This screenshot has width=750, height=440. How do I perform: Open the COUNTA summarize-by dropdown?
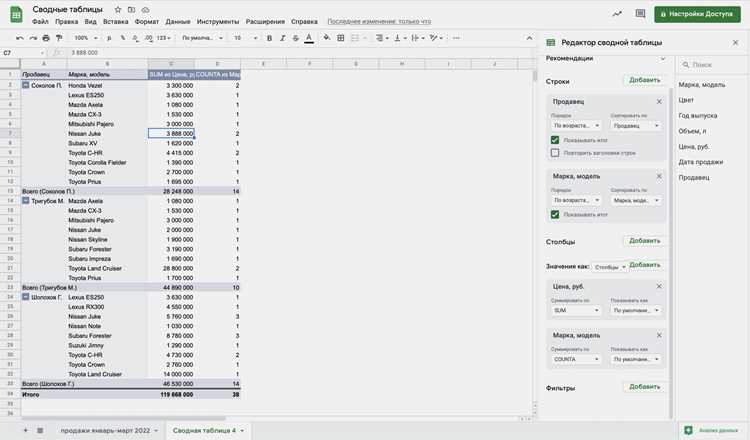576,359
